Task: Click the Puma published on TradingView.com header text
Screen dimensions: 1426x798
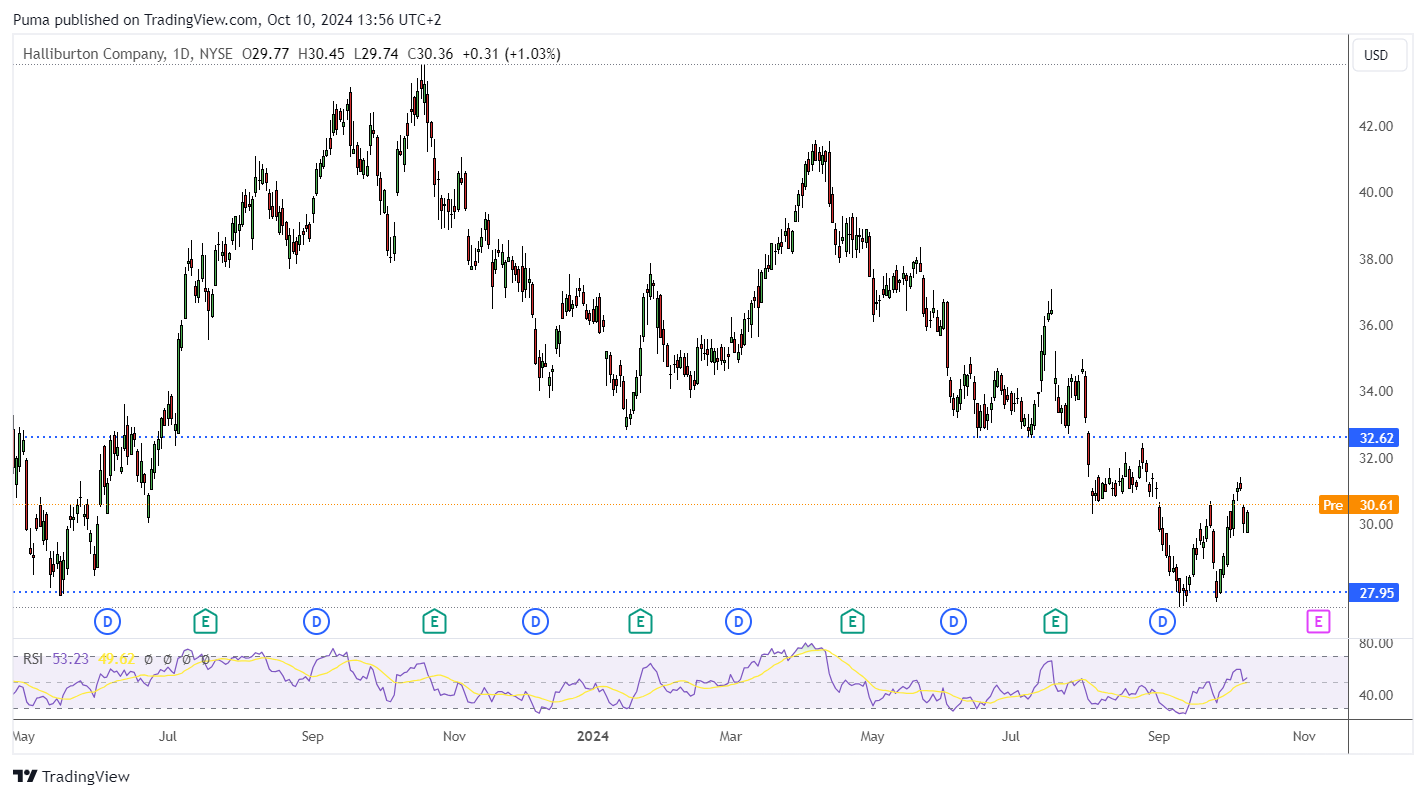Action: (227, 19)
